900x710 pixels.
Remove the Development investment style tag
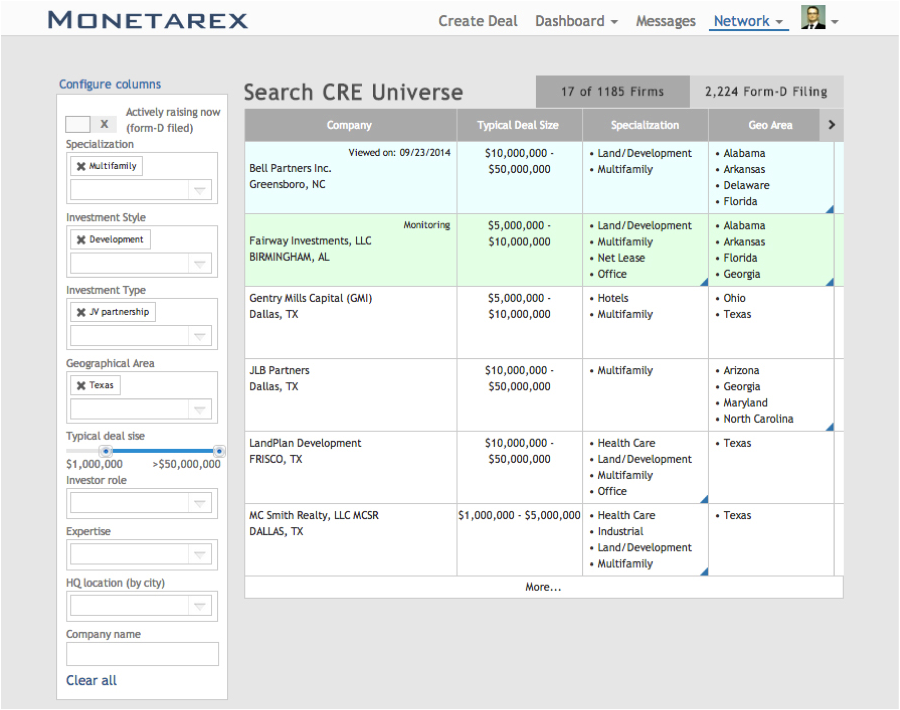(x=81, y=240)
